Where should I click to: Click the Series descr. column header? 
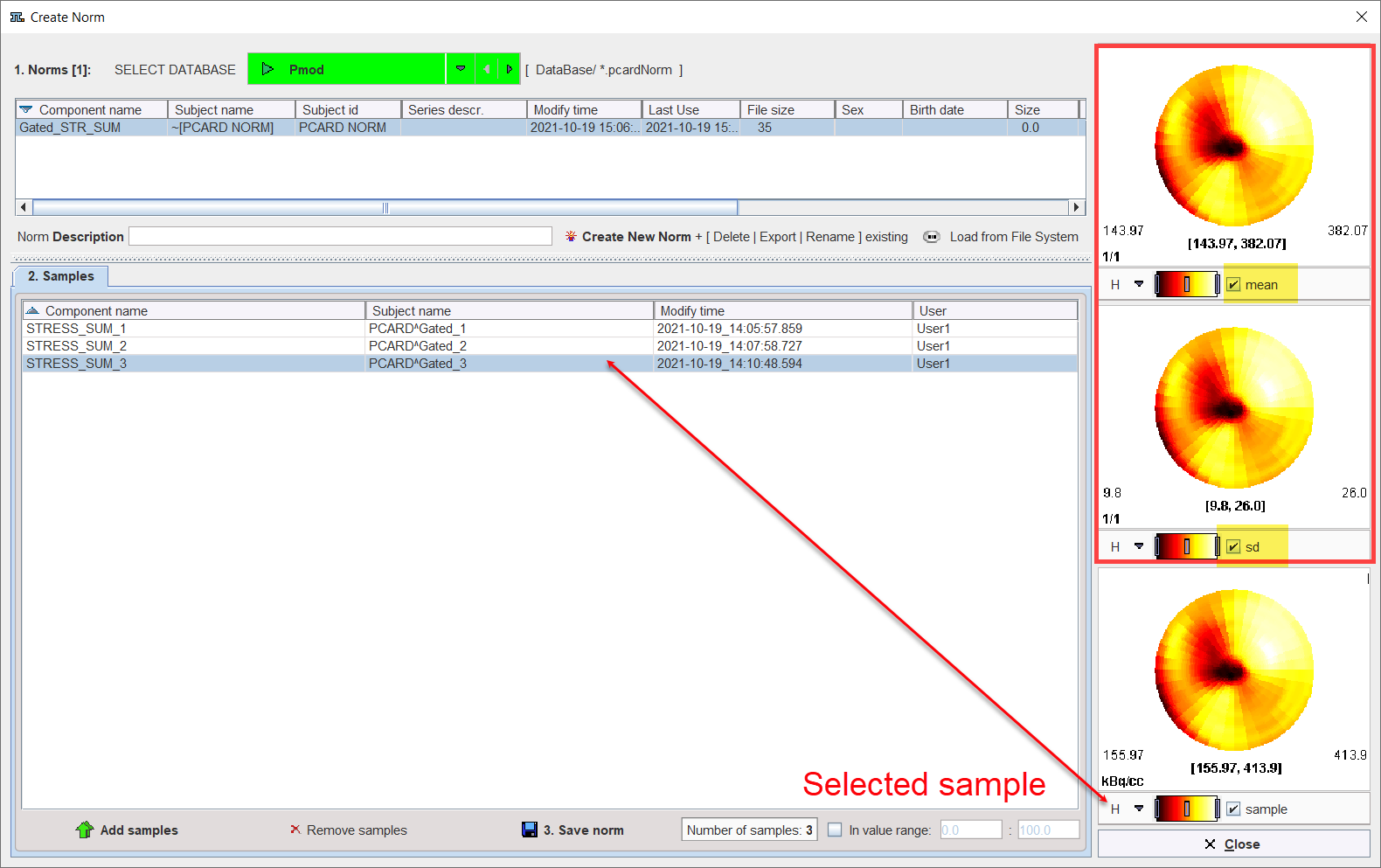coord(464,109)
